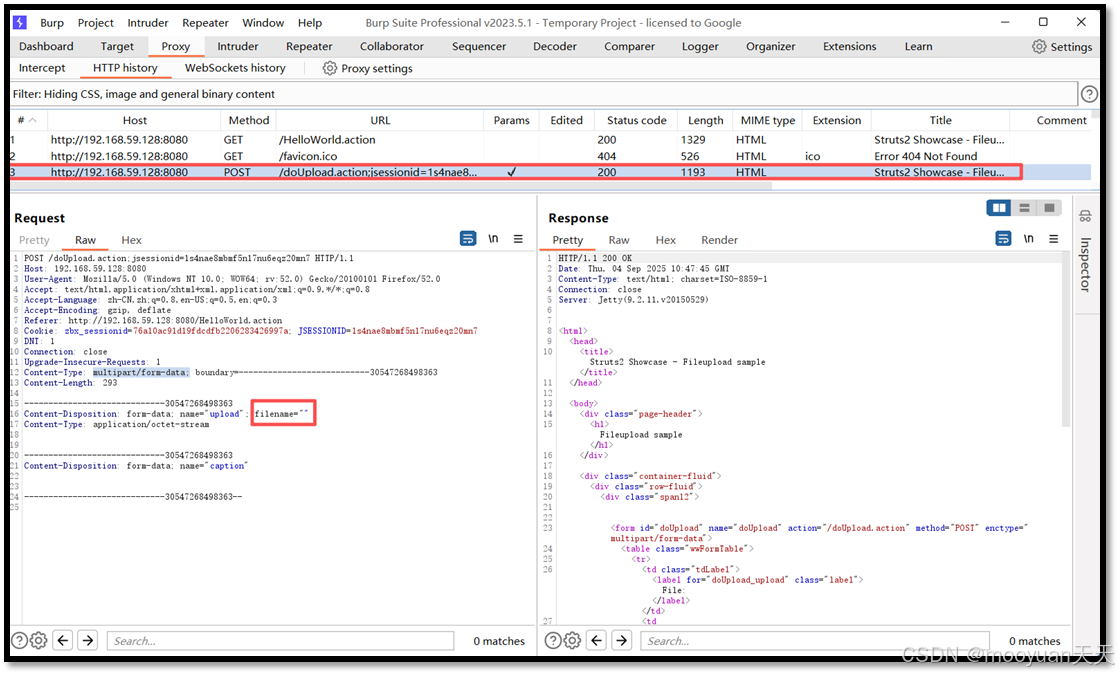The width and height of the screenshot is (1119, 675).
Task: Click the Response search input field
Action: click(816, 641)
